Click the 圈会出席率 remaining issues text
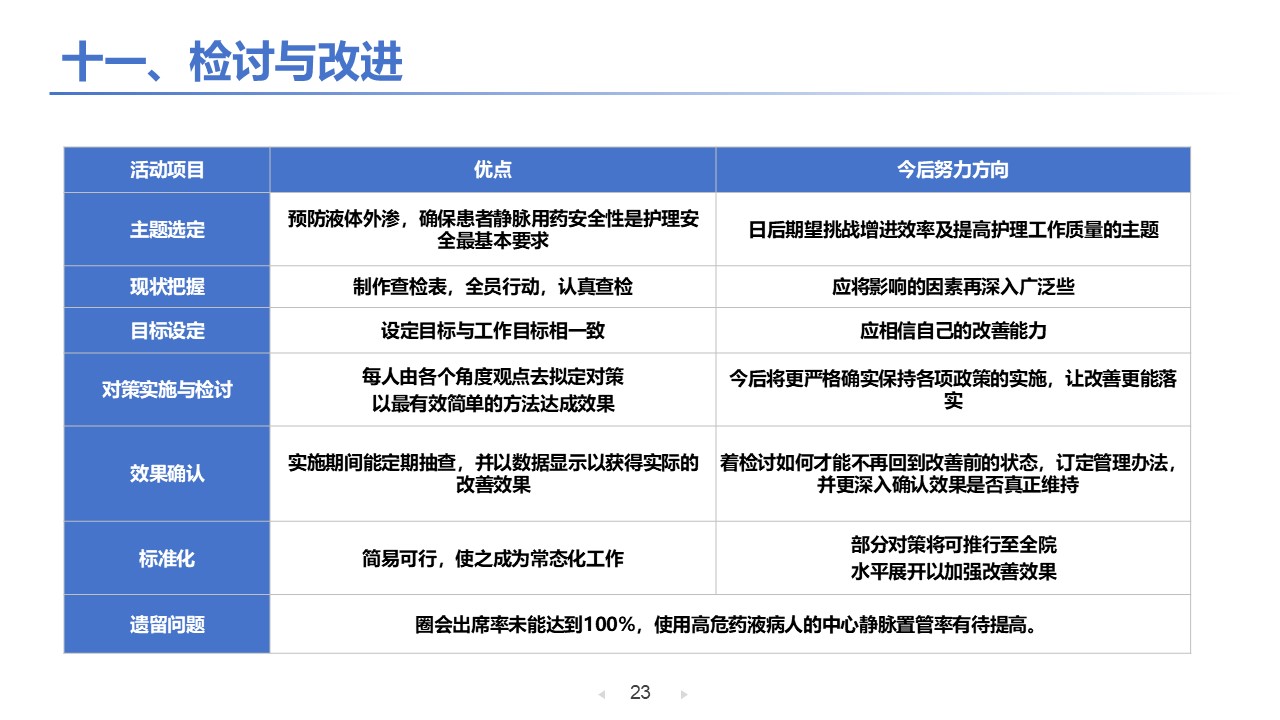The height and width of the screenshot is (720, 1280). [x=729, y=625]
